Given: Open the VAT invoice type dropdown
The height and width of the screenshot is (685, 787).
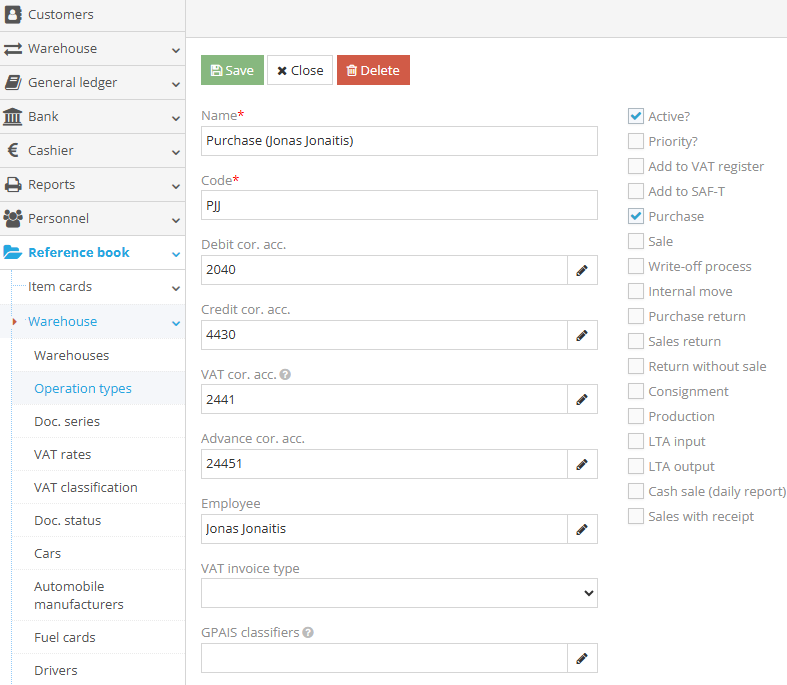Looking at the screenshot, I should pyautogui.click(x=399, y=593).
